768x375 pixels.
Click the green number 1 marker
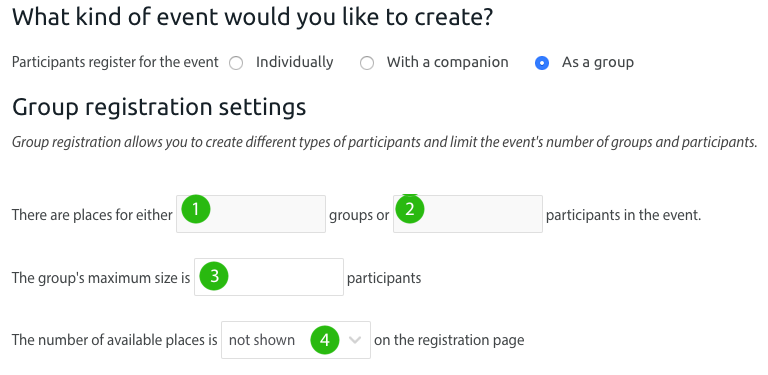196,210
